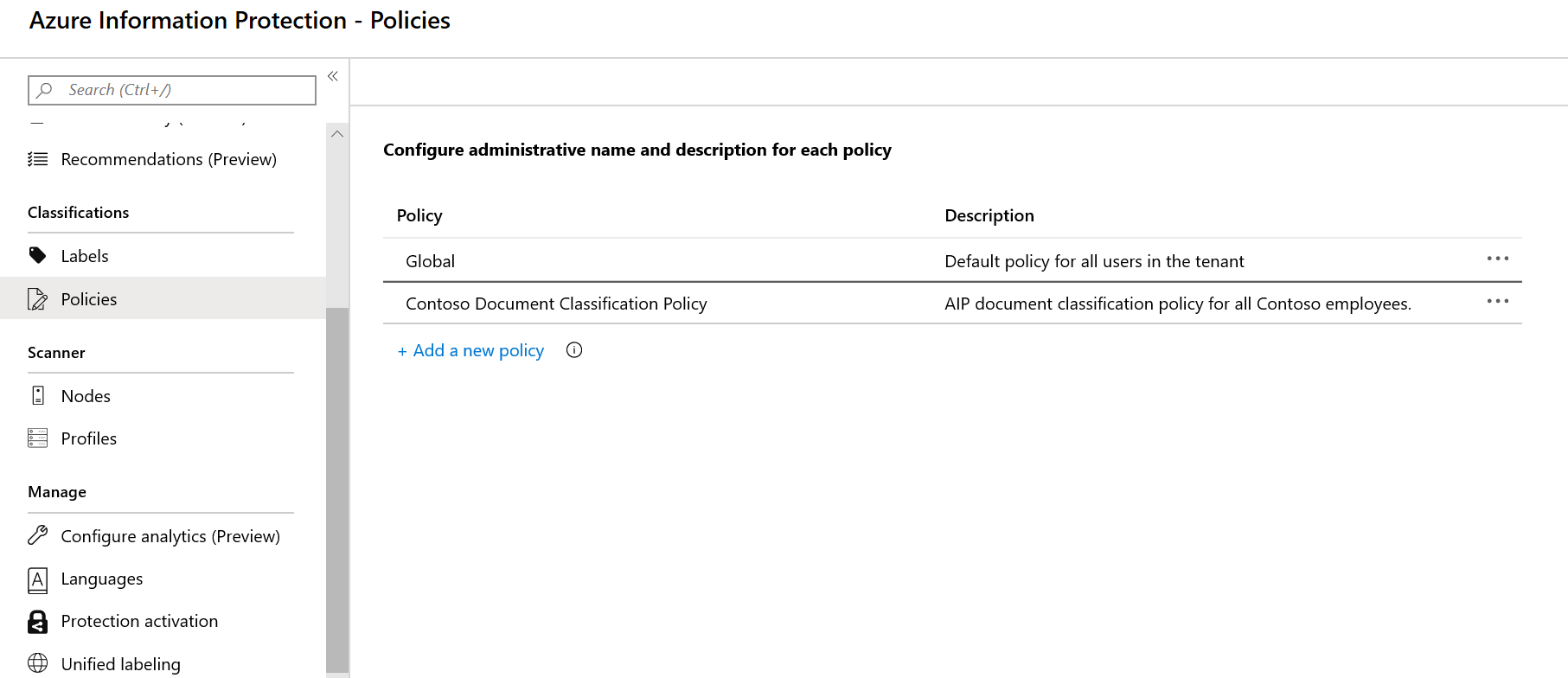Click the Configure analytics wrench icon
1568x678 pixels.
pos(37,535)
